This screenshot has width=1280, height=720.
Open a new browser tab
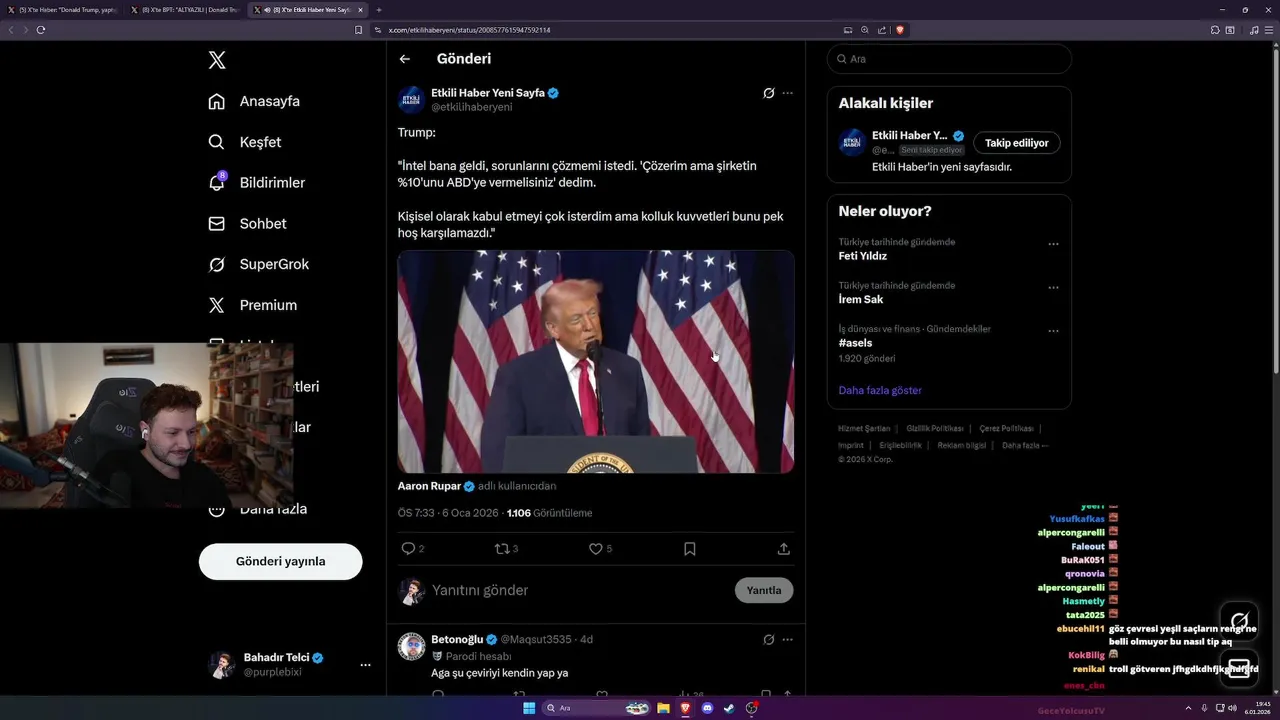pos(379,10)
